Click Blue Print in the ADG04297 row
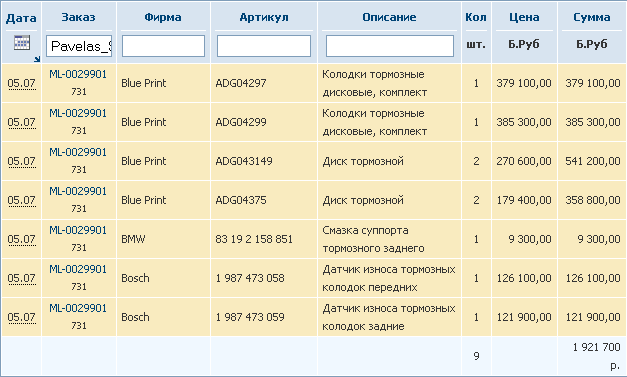 tap(144, 83)
